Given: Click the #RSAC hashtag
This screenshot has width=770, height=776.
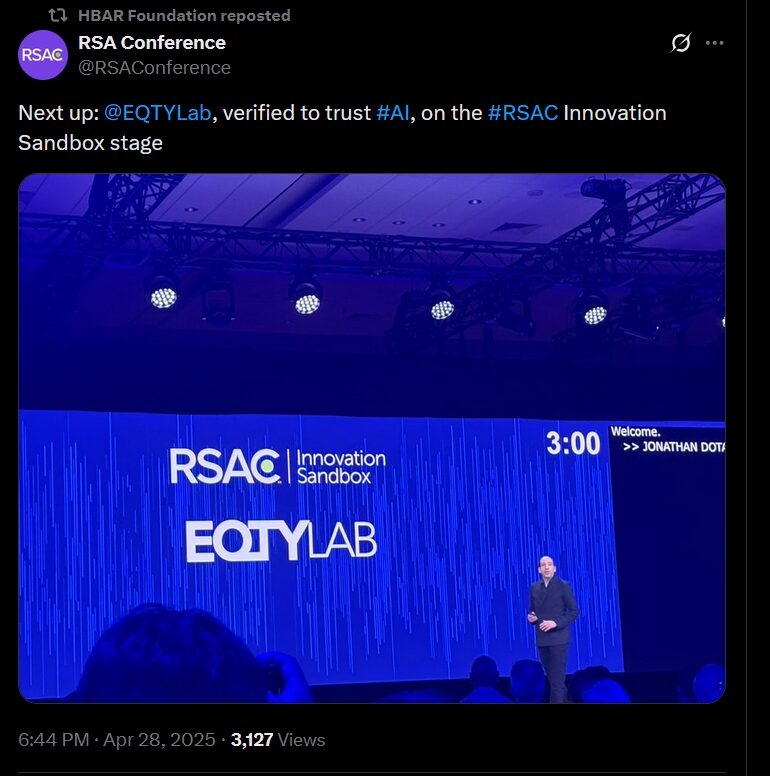Looking at the screenshot, I should coord(523,113).
